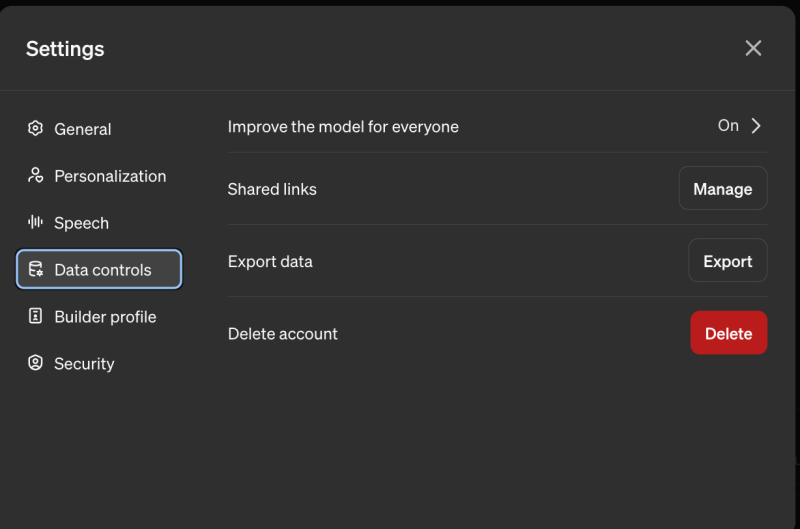This screenshot has width=800, height=529.
Task: Open the Security section label
Action: 84,364
